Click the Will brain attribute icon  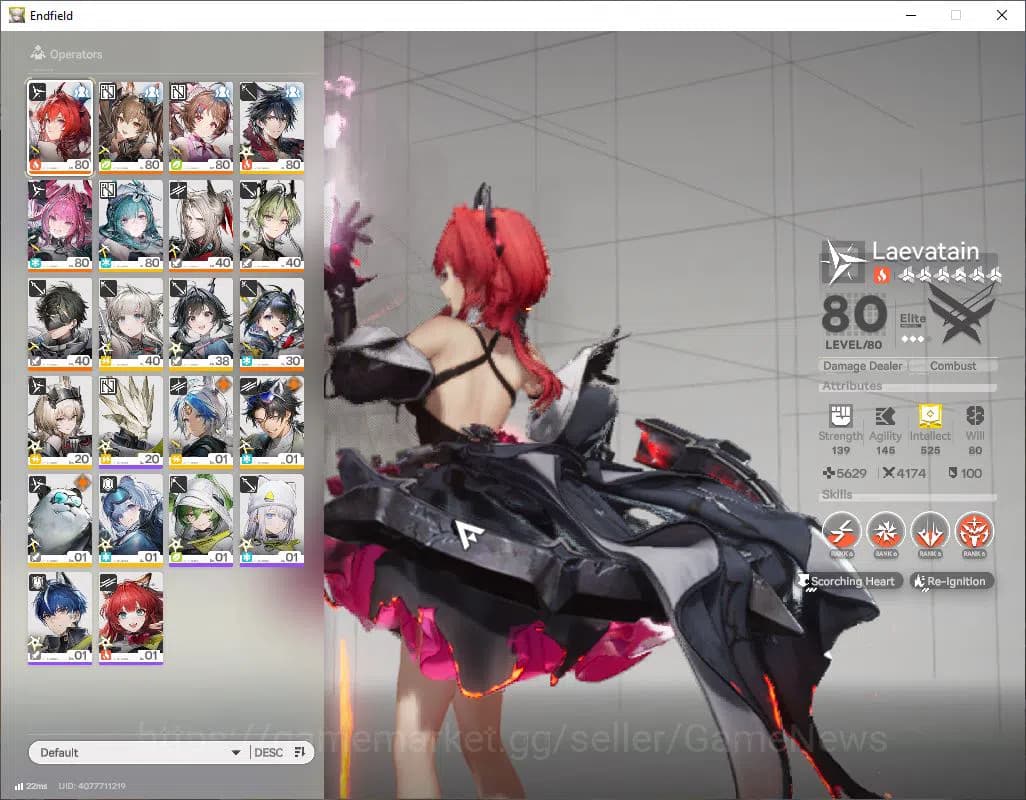click(975, 416)
